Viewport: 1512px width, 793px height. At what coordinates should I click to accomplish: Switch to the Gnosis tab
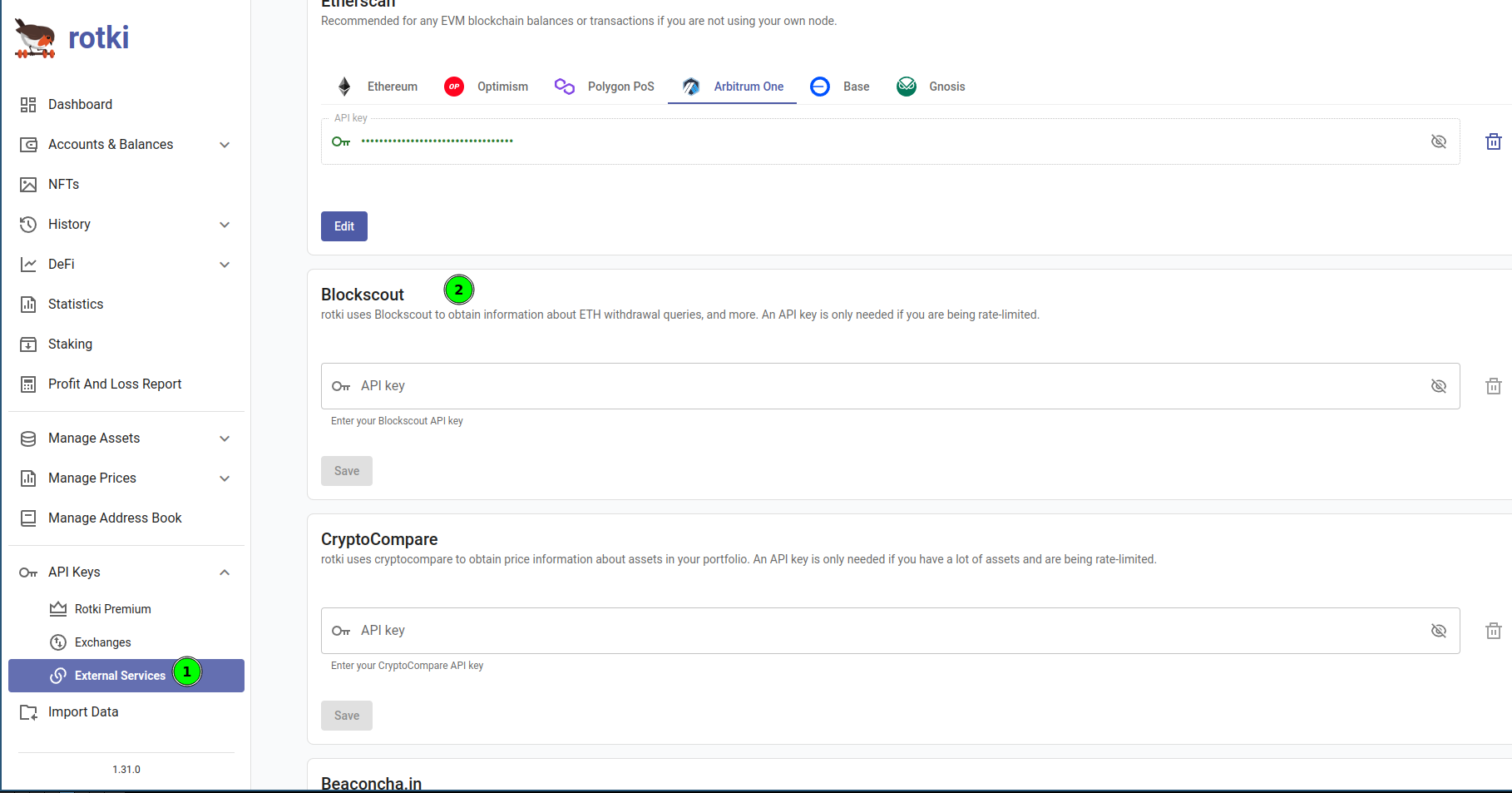pyautogui.click(x=931, y=87)
